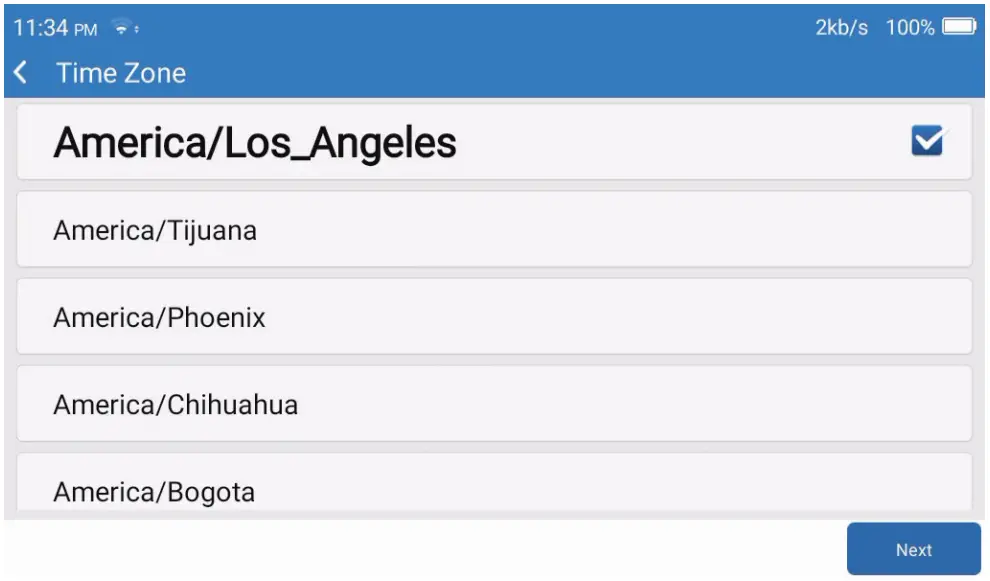The image size is (990, 581).
Task: Click the Time Zone header title
Action: pos(121,73)
